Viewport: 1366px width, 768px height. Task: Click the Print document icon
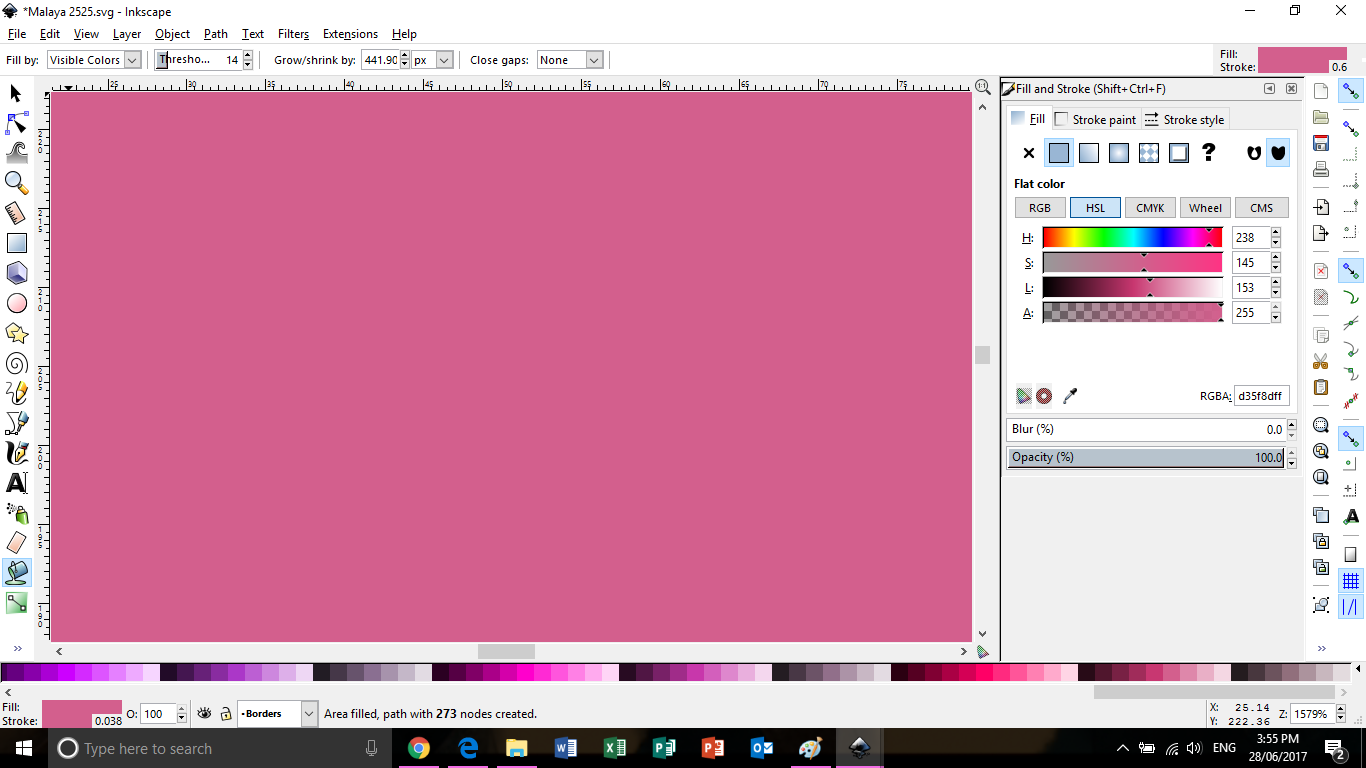[1321, 169]
